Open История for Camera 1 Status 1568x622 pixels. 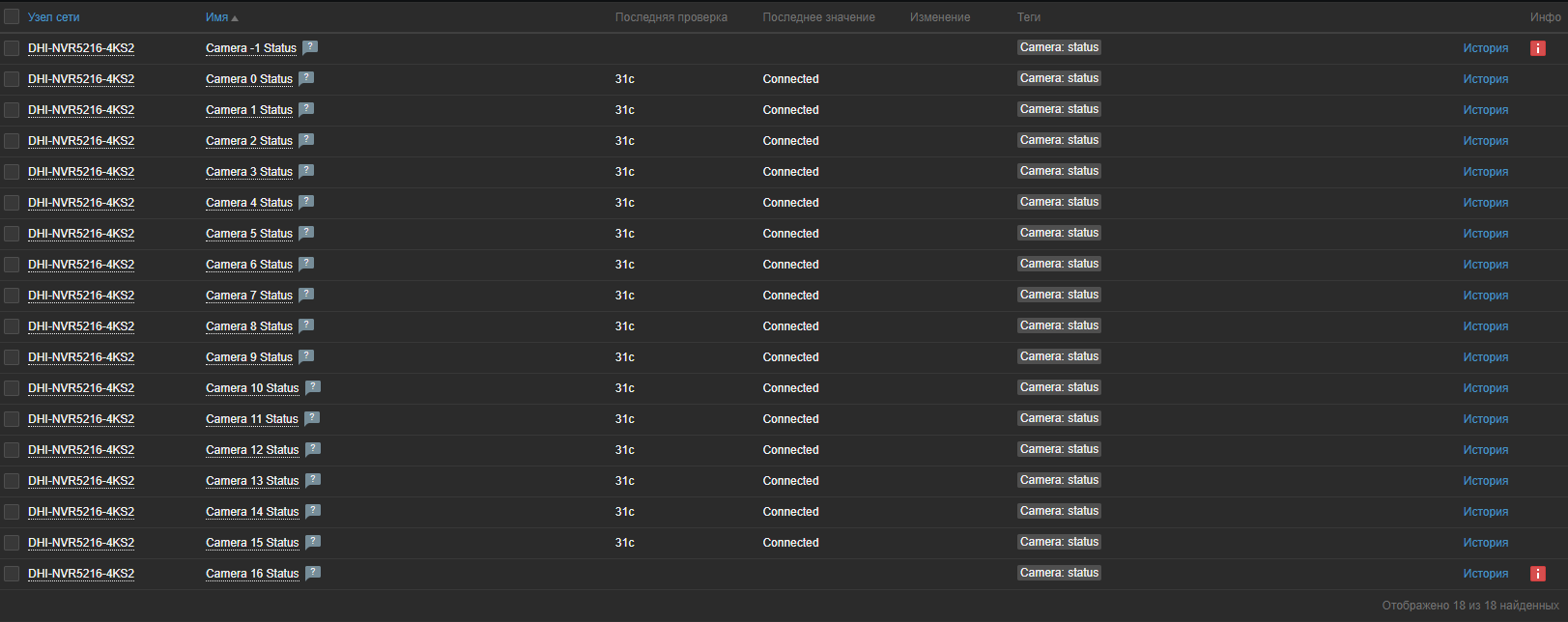coord(1485,110)
